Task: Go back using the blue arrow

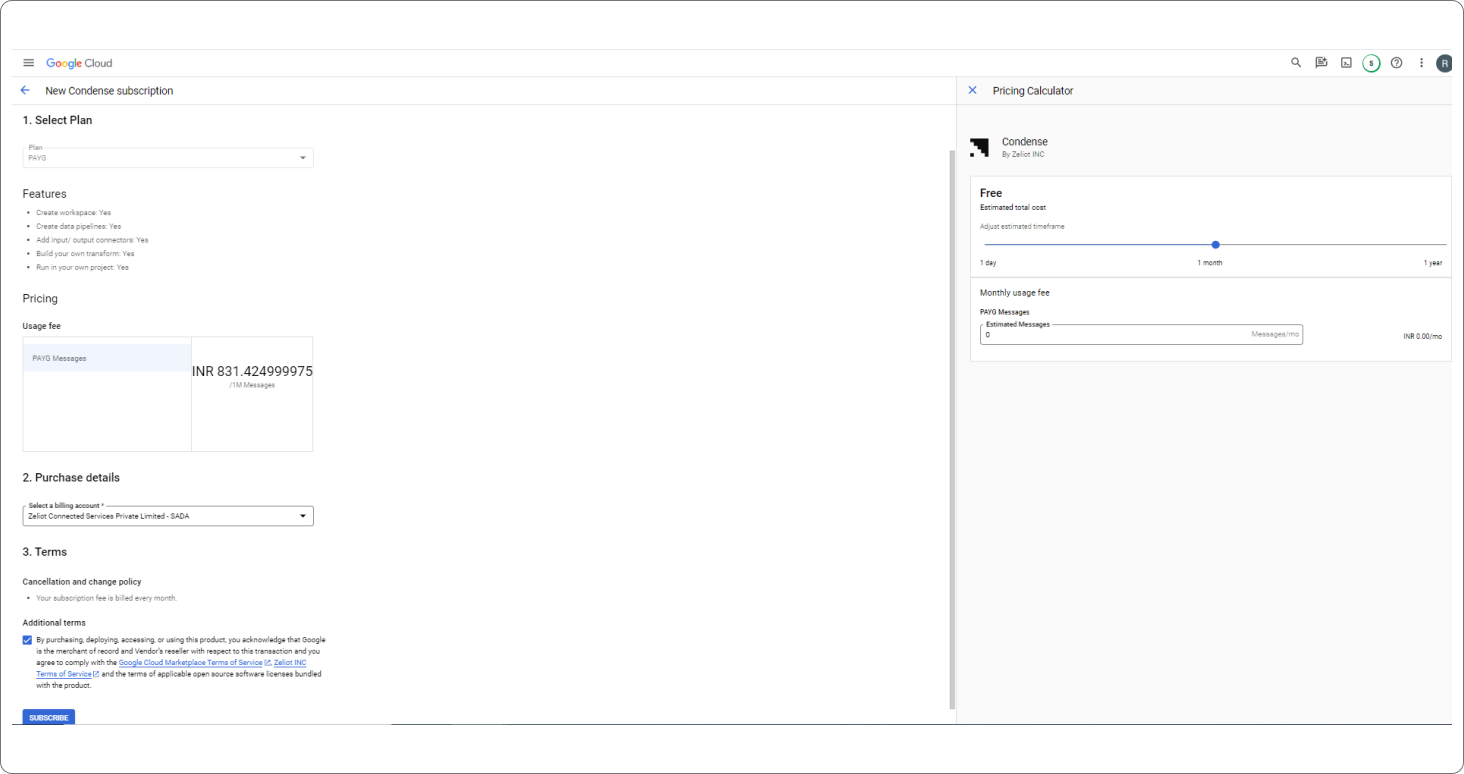Action: [x=25, y=90]
